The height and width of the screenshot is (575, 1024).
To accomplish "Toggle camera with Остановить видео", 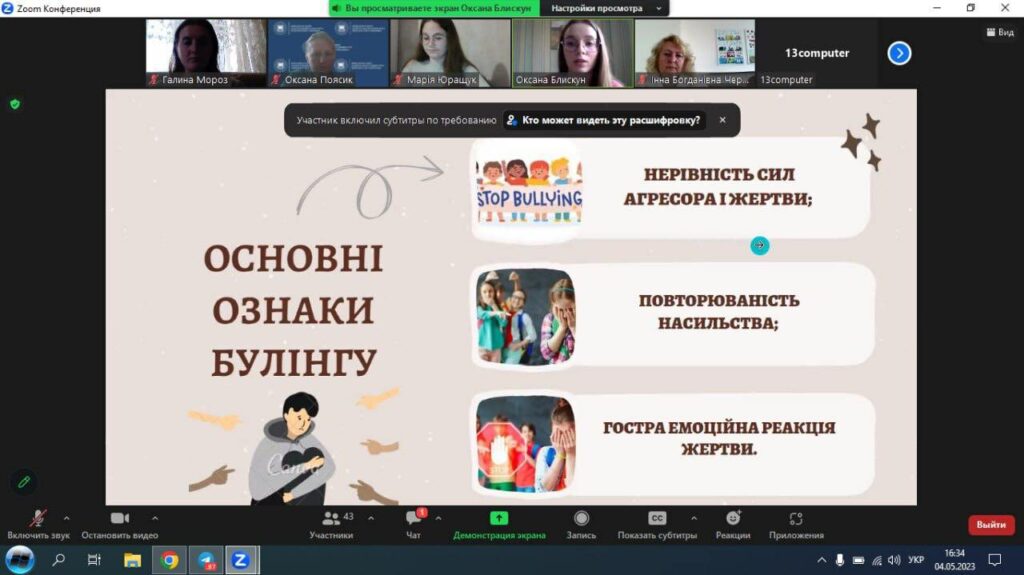I will pos(120,518).
